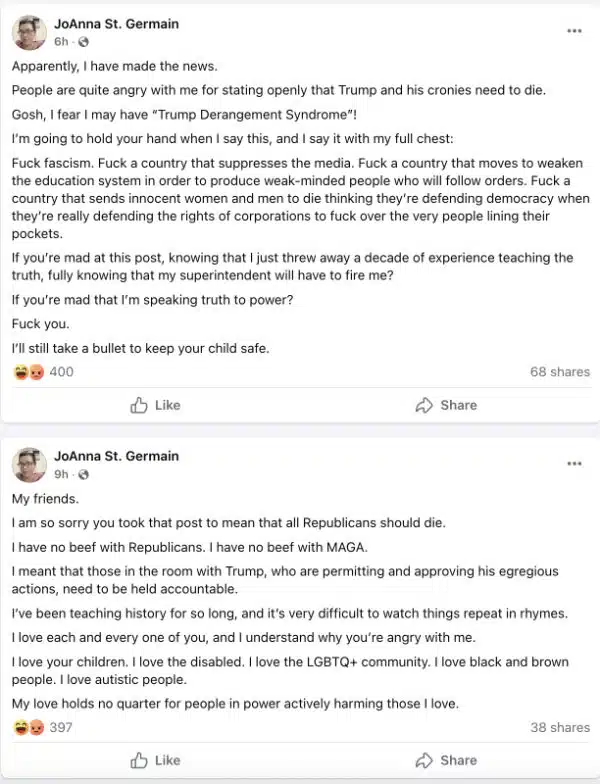This screenshot has width=600, height=784.
Task: Open JoAnna St. Germain's name on the top post
Action: (x=116, y=24)
